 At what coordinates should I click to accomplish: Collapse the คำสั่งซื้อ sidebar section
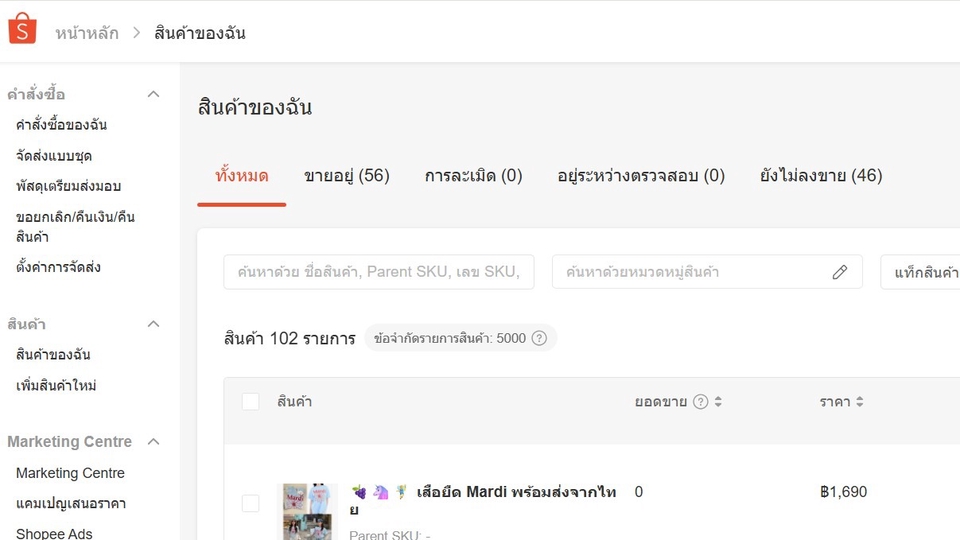[x=154, y=94]
